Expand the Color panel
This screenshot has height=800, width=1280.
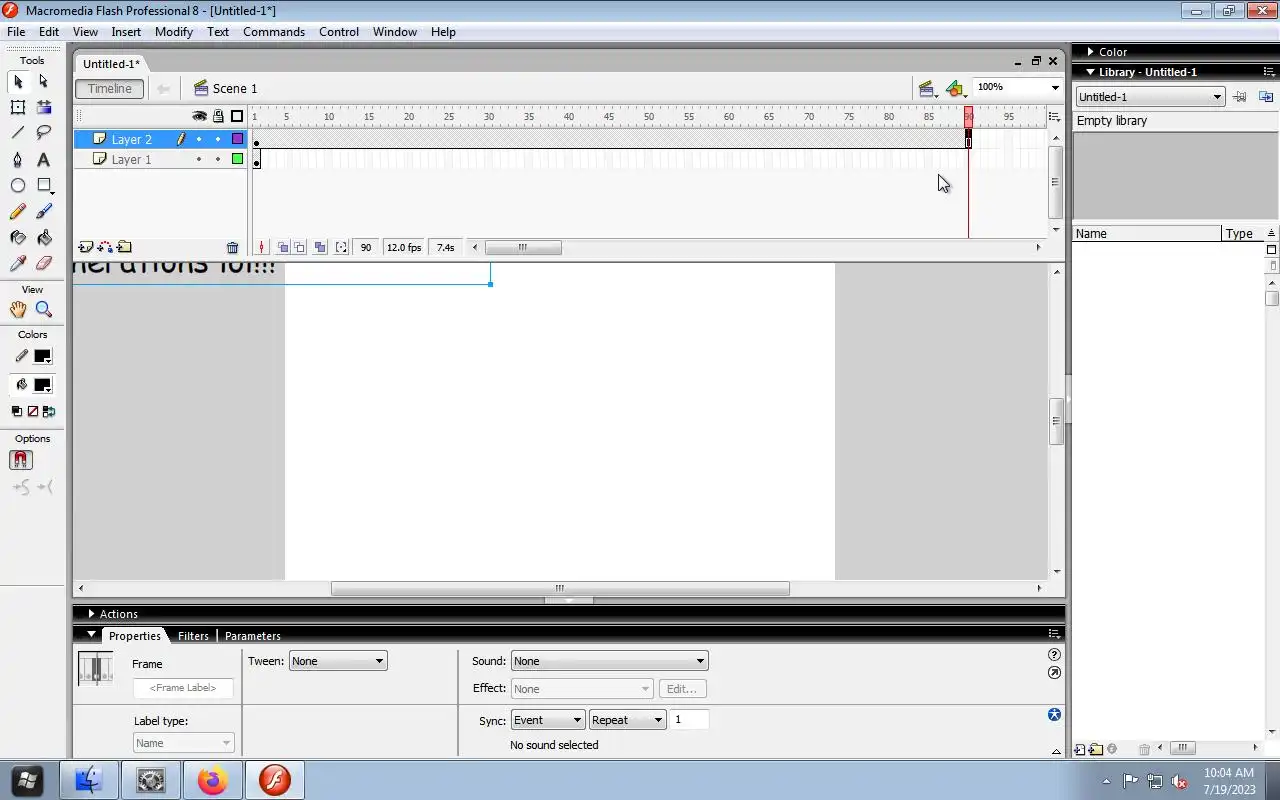click(1090, 52)
